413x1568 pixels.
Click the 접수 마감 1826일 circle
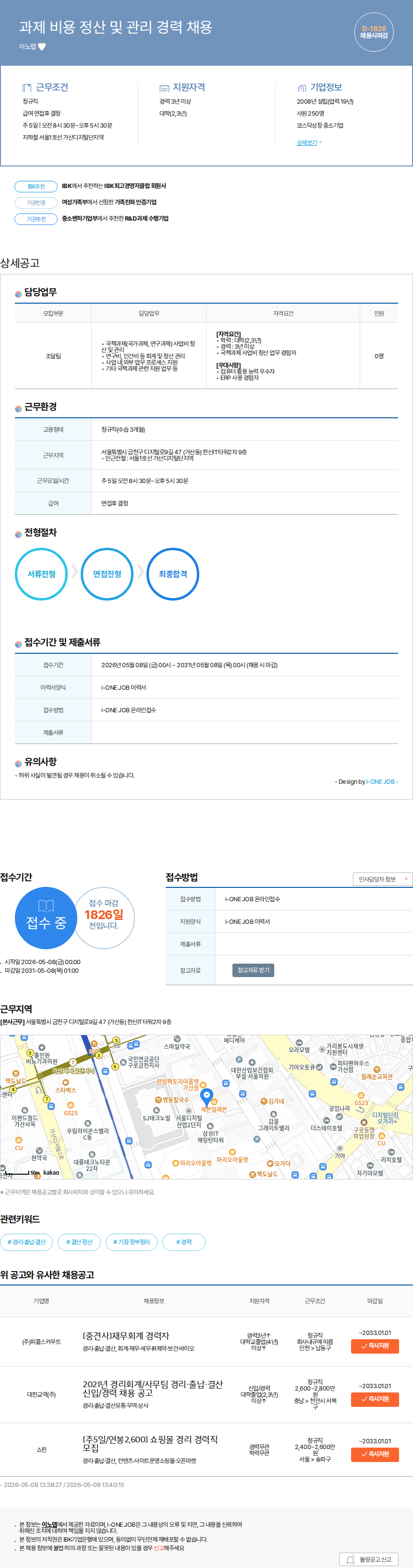click(x=104, y=918)
